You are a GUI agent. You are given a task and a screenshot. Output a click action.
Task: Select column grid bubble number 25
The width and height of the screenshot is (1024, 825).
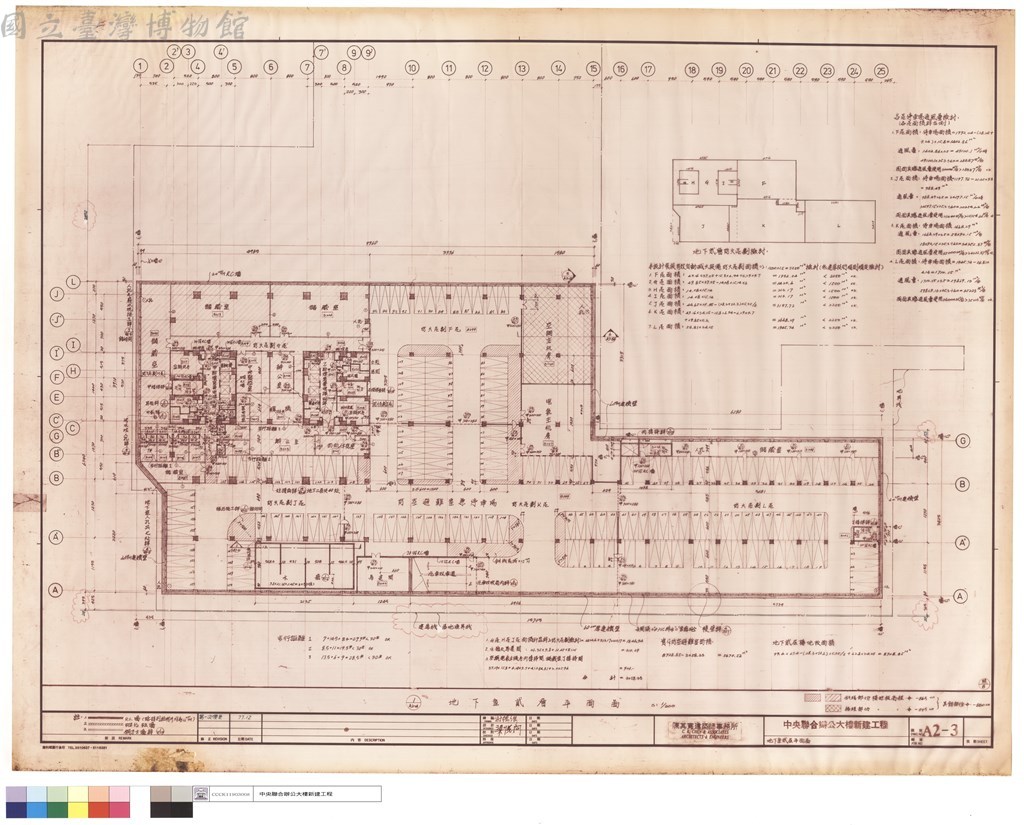(x=881, y=71)
